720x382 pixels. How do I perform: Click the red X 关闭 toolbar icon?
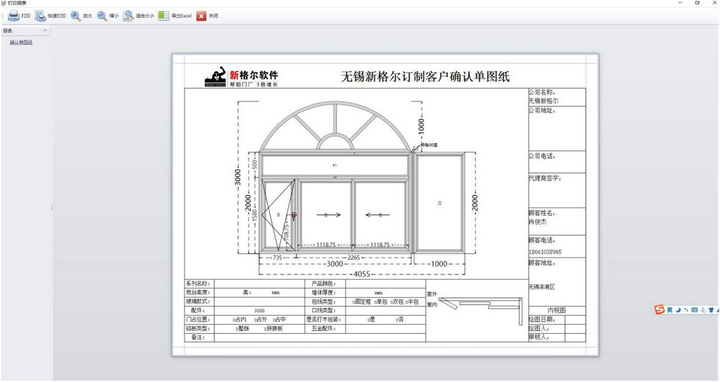pyautogui.click(x=201, y=16)
